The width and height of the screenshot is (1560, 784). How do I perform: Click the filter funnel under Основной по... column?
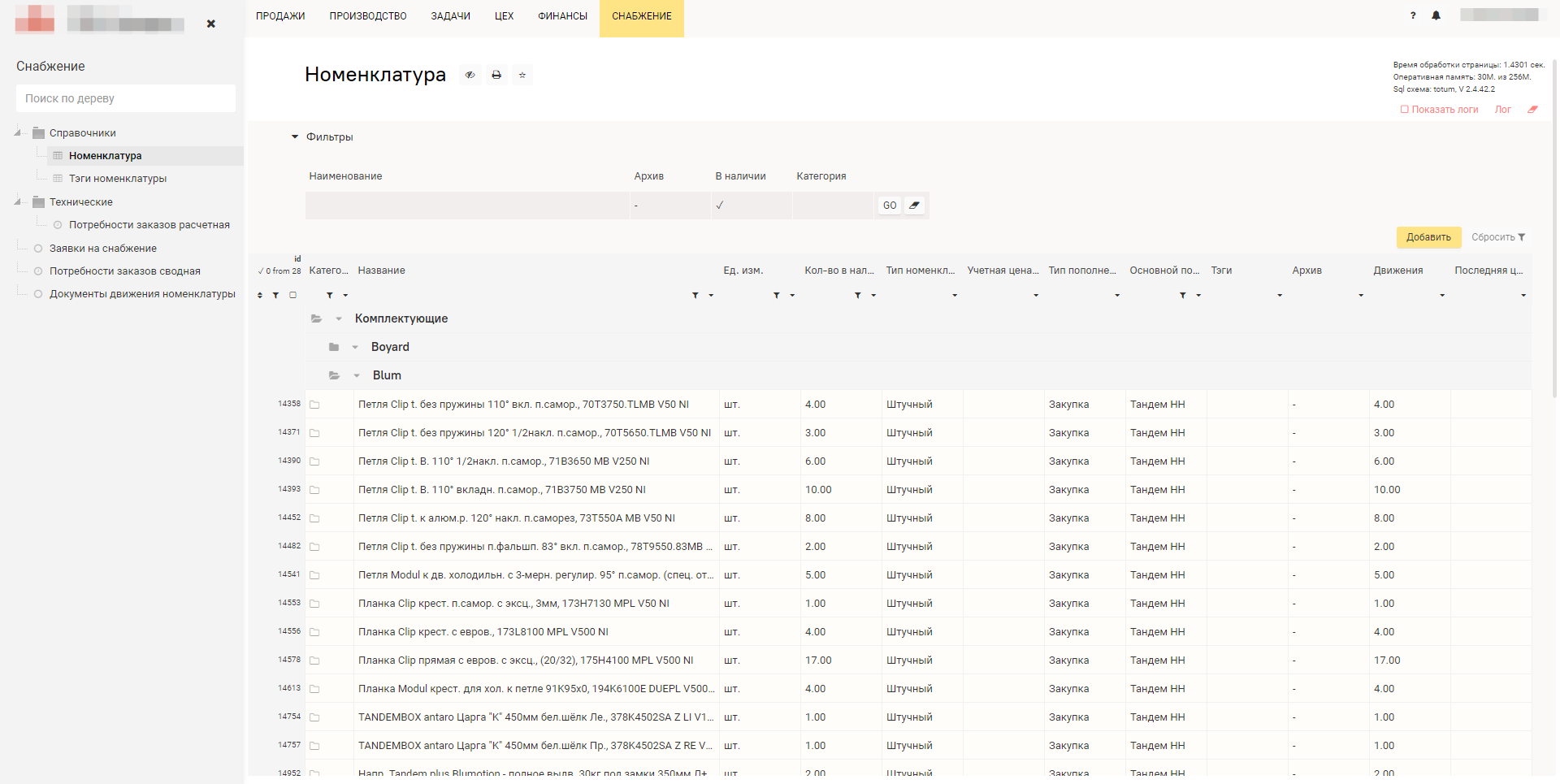[x=1183, y=295]
